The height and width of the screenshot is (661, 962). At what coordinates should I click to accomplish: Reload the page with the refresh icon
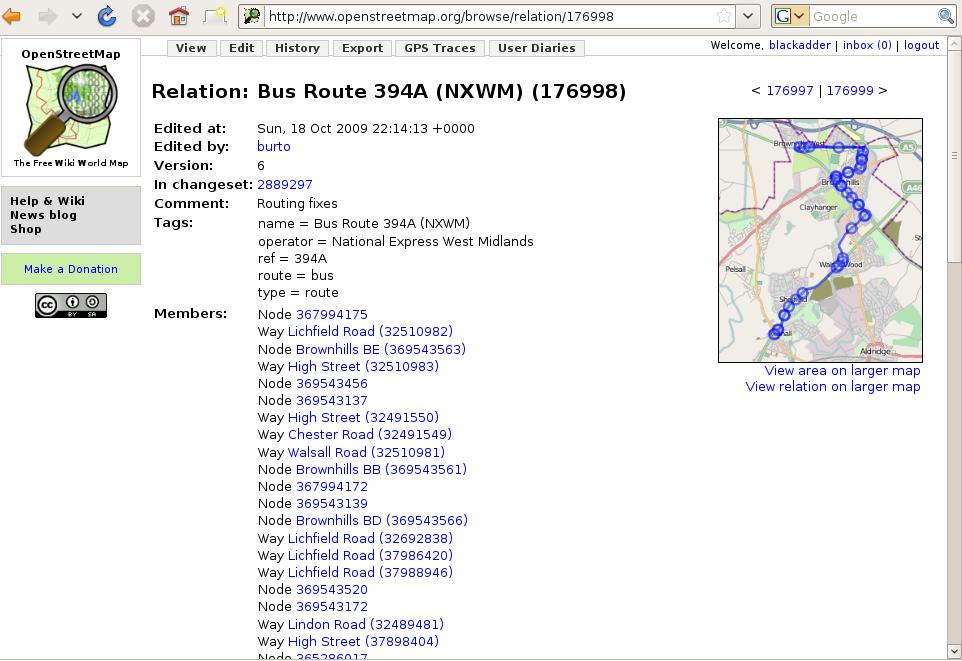(x=107, y=16)
